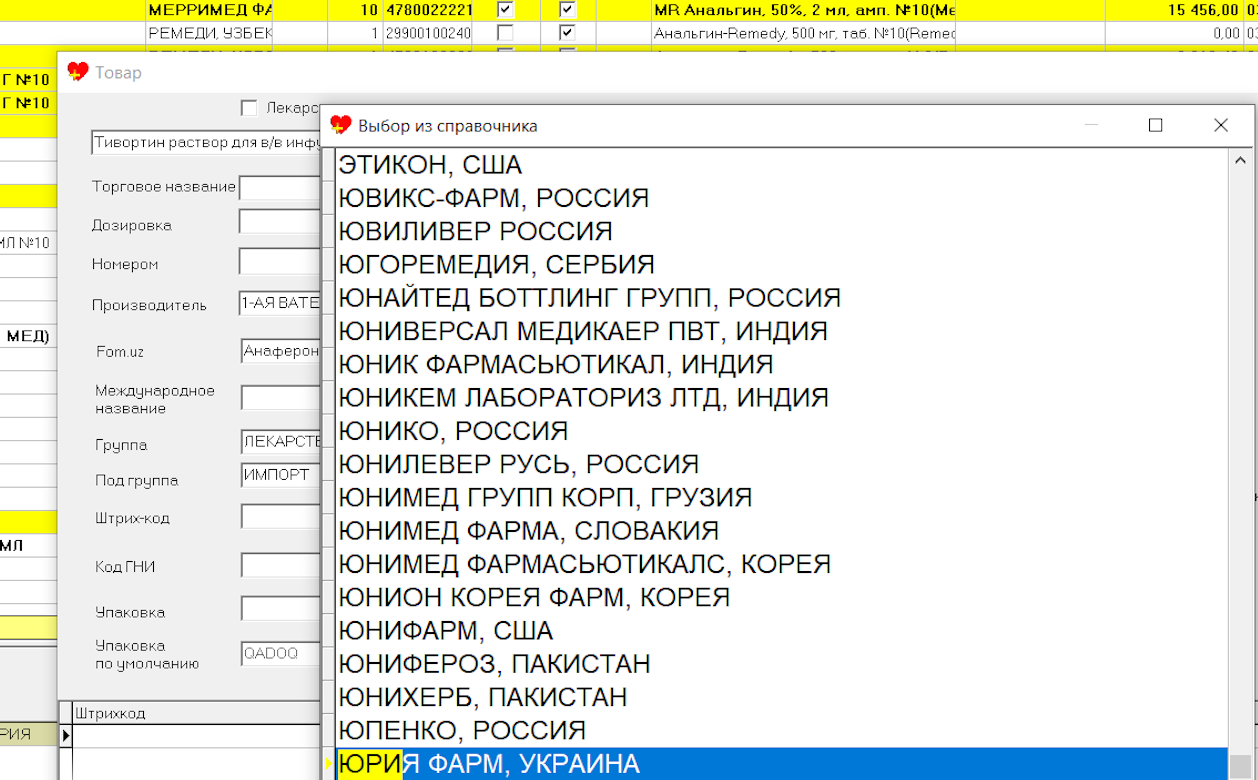
Task: Click the Номером input field
Action: (x=279, y=263)
